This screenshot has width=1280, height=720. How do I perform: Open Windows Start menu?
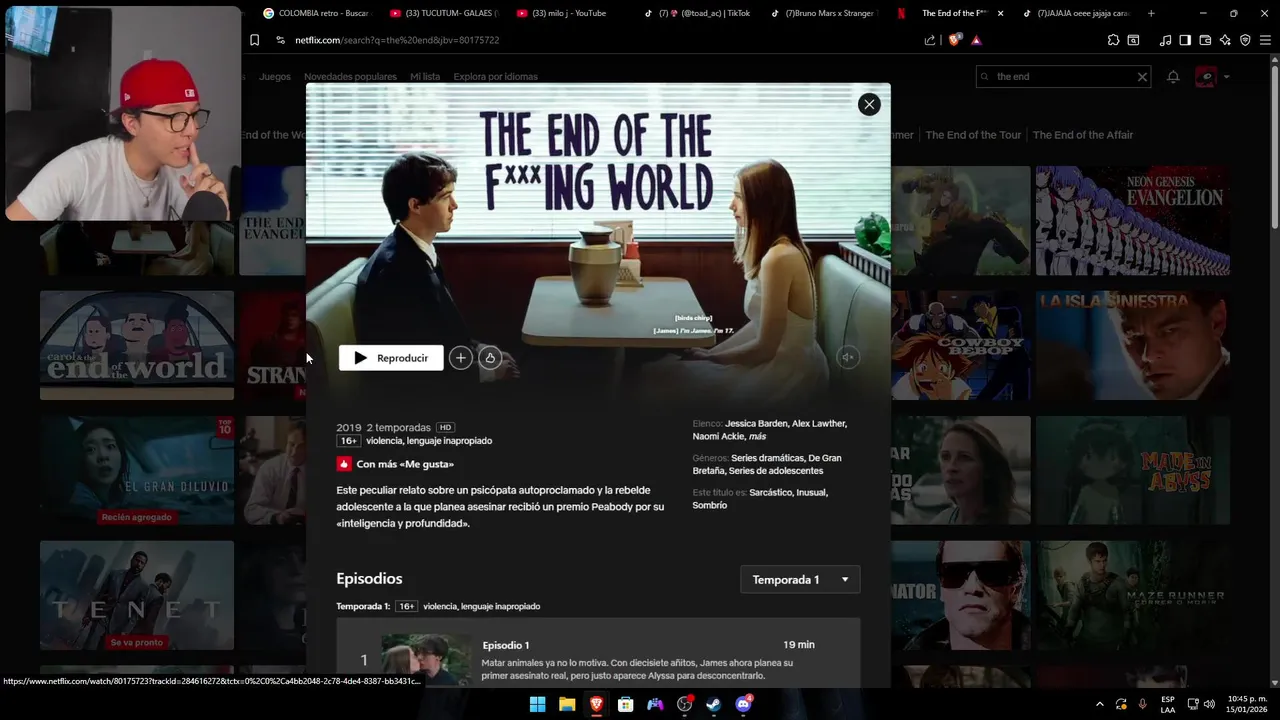pyautogui.click(x=537, y=704)
